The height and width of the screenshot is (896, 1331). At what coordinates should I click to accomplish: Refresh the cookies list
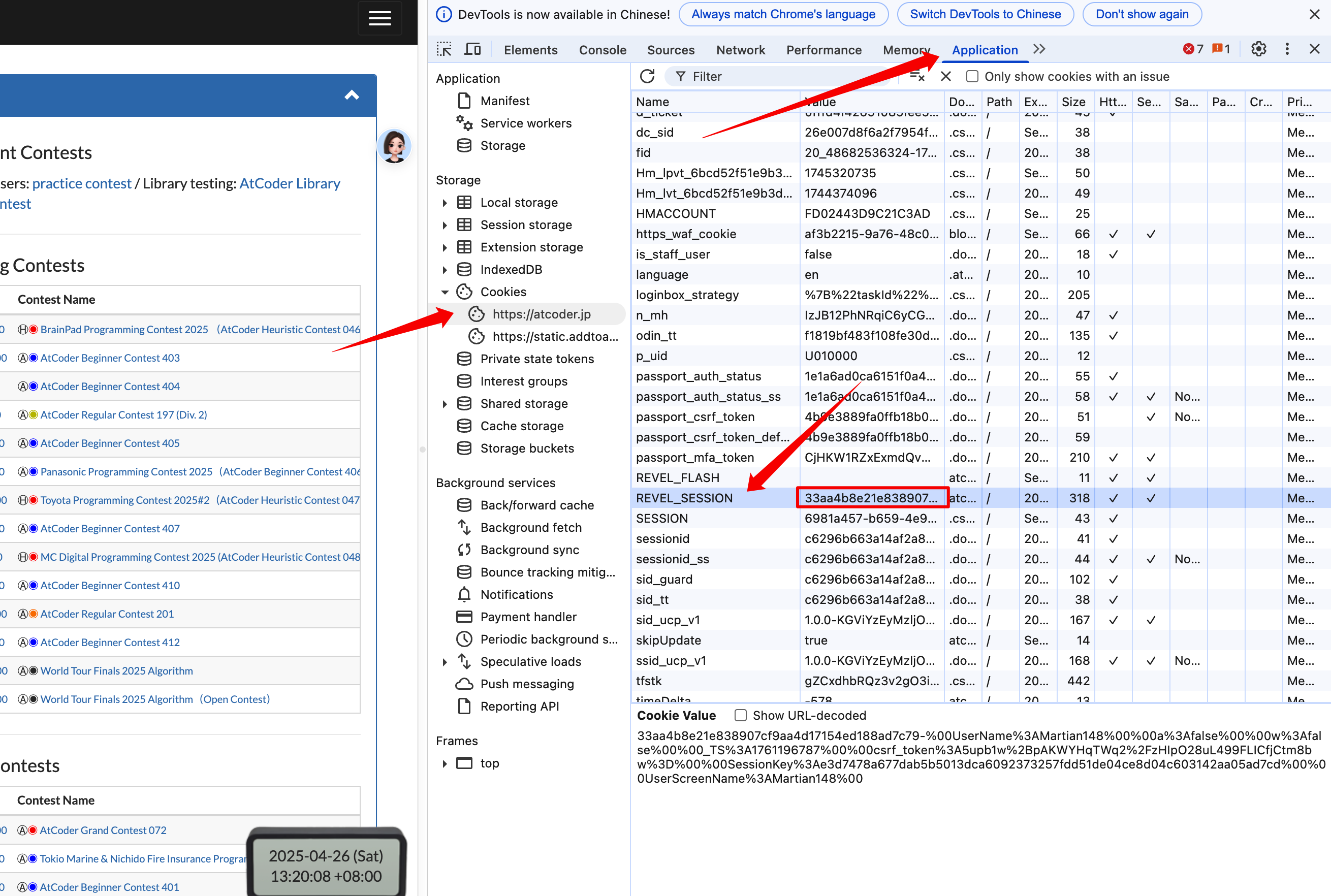(648, 77)
